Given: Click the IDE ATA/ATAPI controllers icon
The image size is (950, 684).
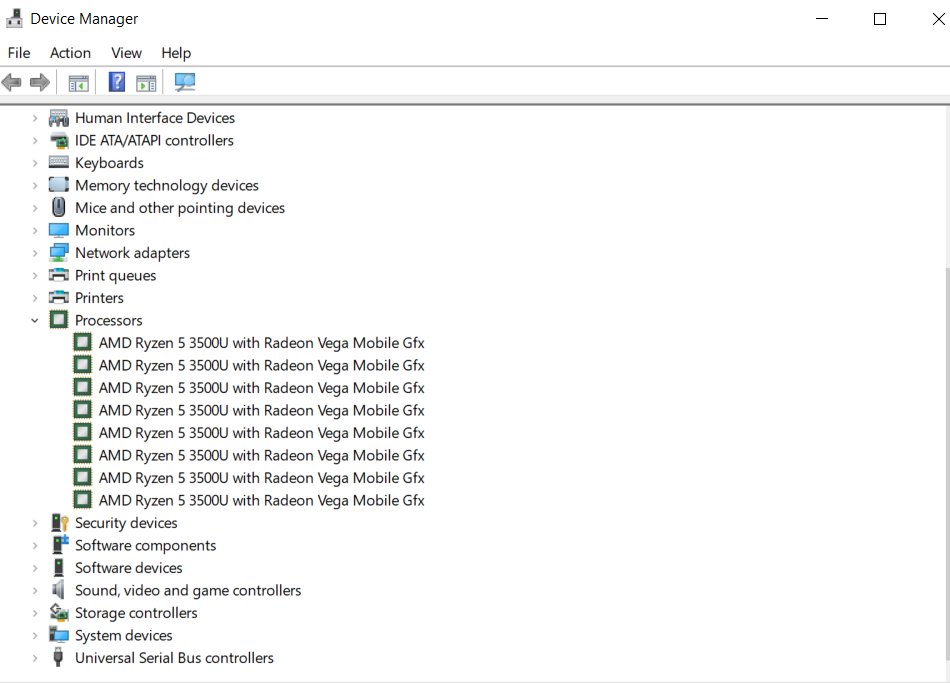Looking at the screenshot, I should tap(59, 141).
